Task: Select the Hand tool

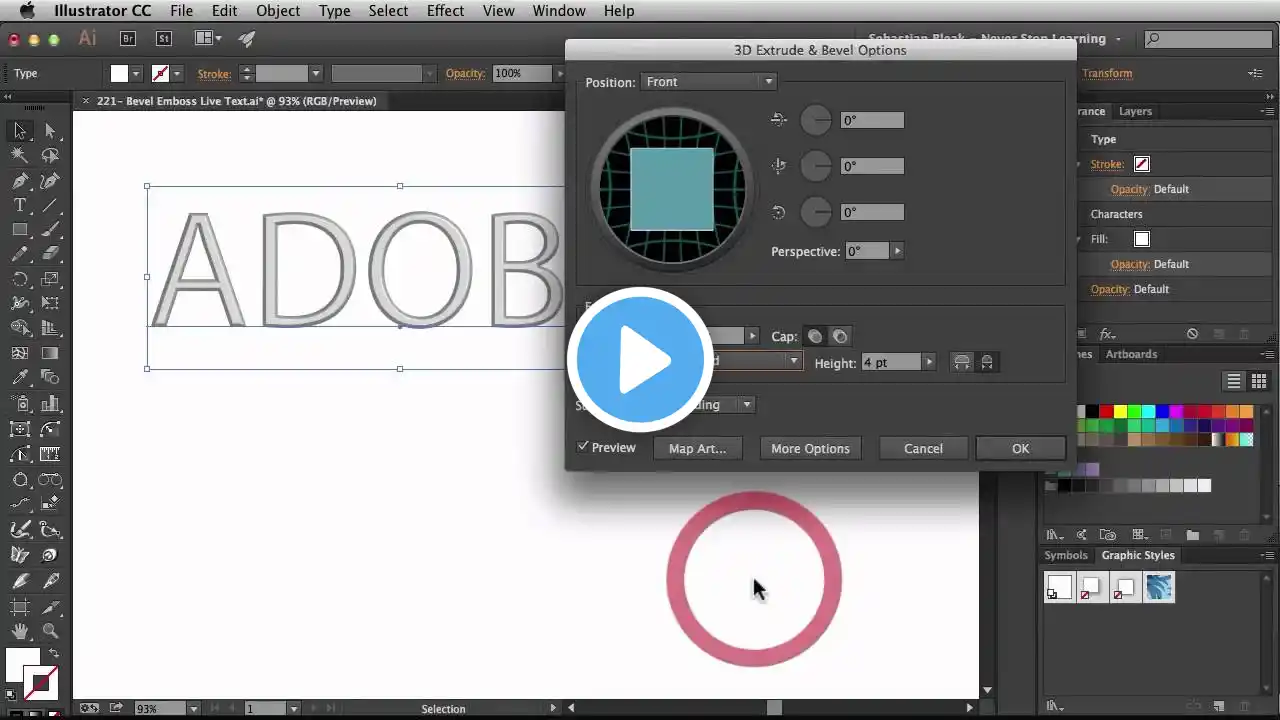Action: point(19,631)
